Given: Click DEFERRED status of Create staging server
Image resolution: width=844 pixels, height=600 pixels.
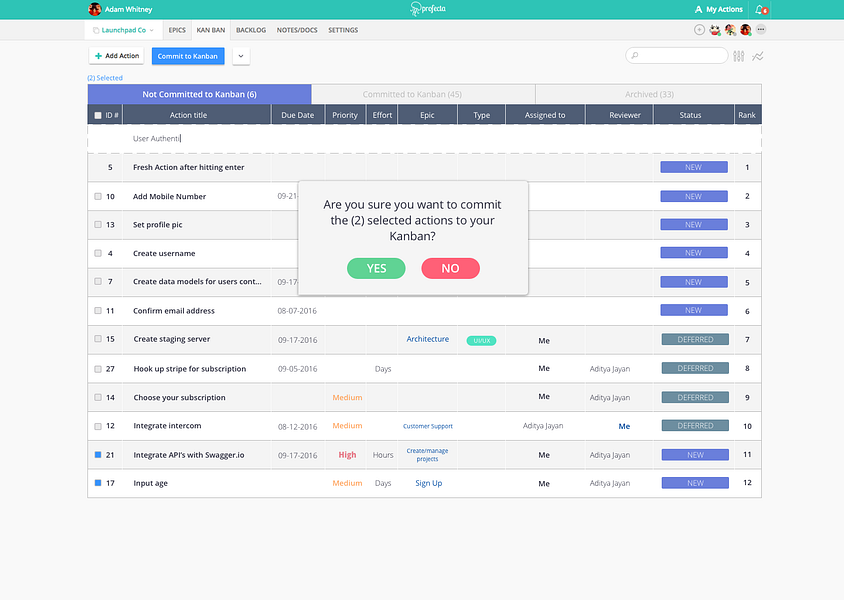Looking at the screenshot, I should pos(695,340).
